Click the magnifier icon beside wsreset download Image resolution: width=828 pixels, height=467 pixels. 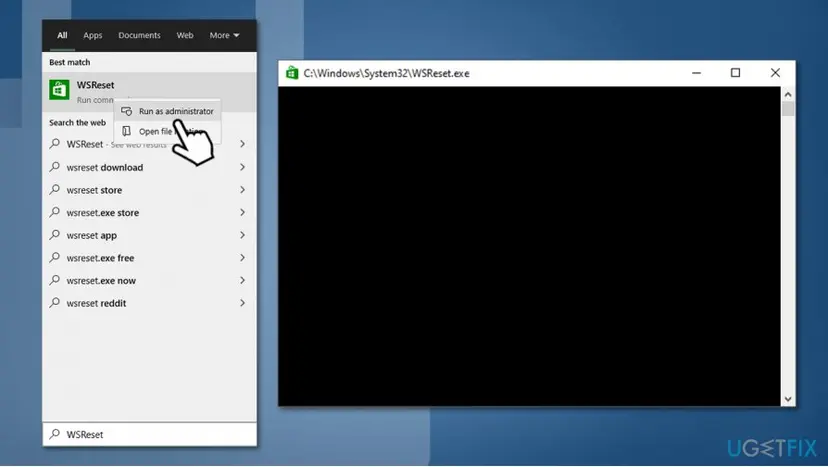[54, 167]
